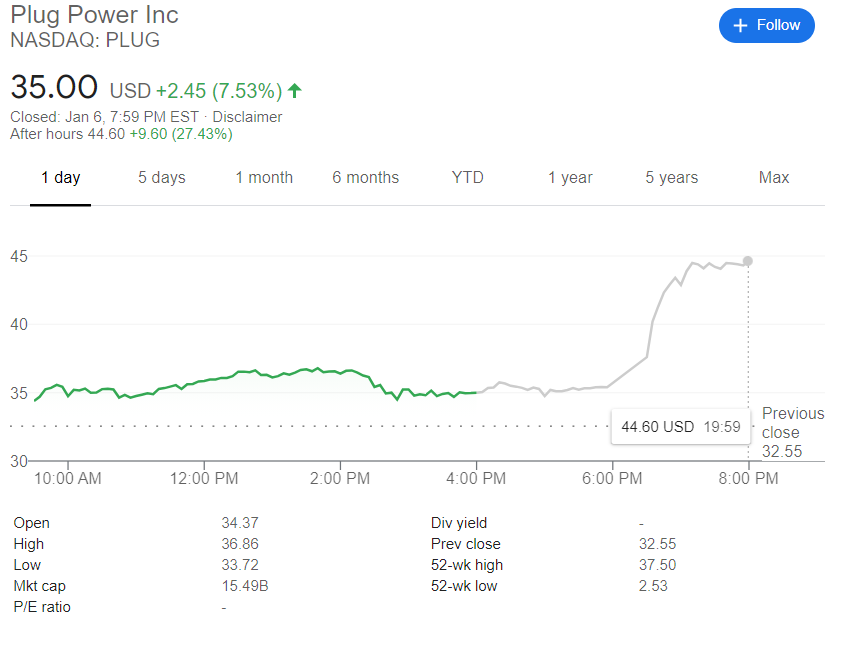Click the Low value 33.72
Viewport: 861px width, 652px height.
point(240,565)
